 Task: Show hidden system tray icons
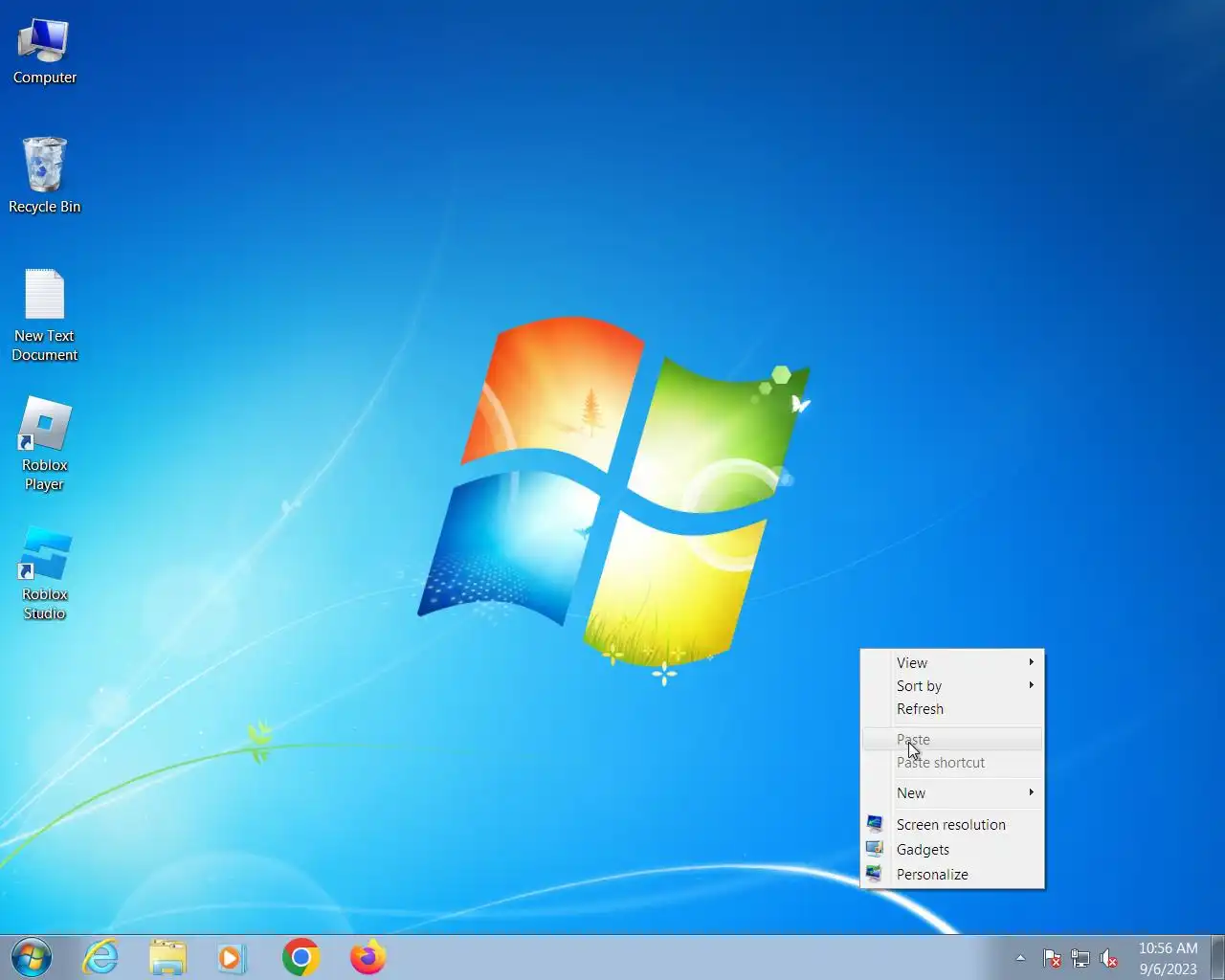[1020, 958]
